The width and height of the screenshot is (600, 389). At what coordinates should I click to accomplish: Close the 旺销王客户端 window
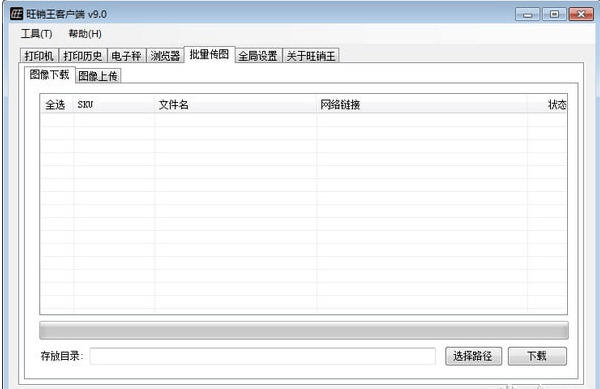click(x=581, y=15)
